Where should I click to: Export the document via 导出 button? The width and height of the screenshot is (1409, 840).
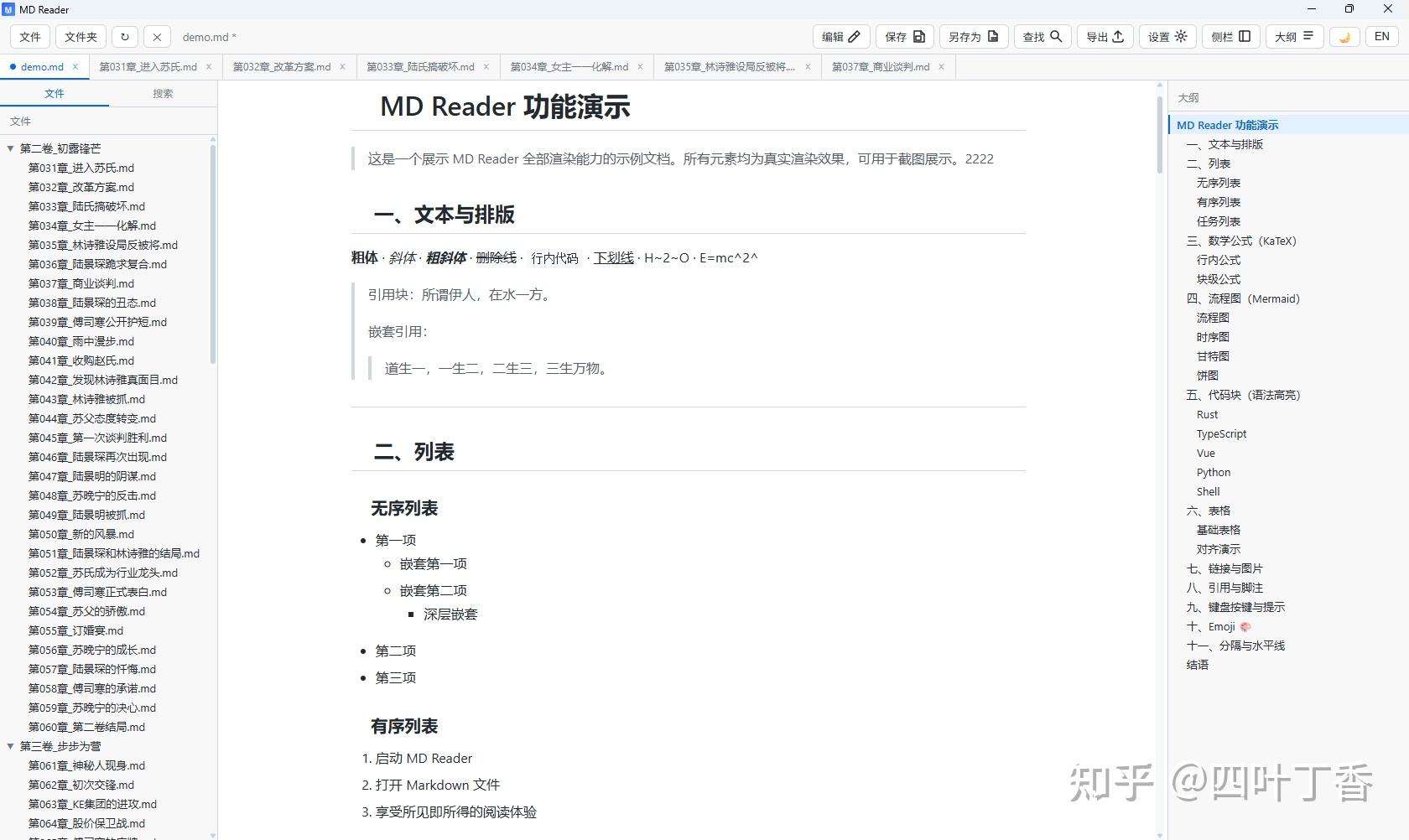point(1105,37)
